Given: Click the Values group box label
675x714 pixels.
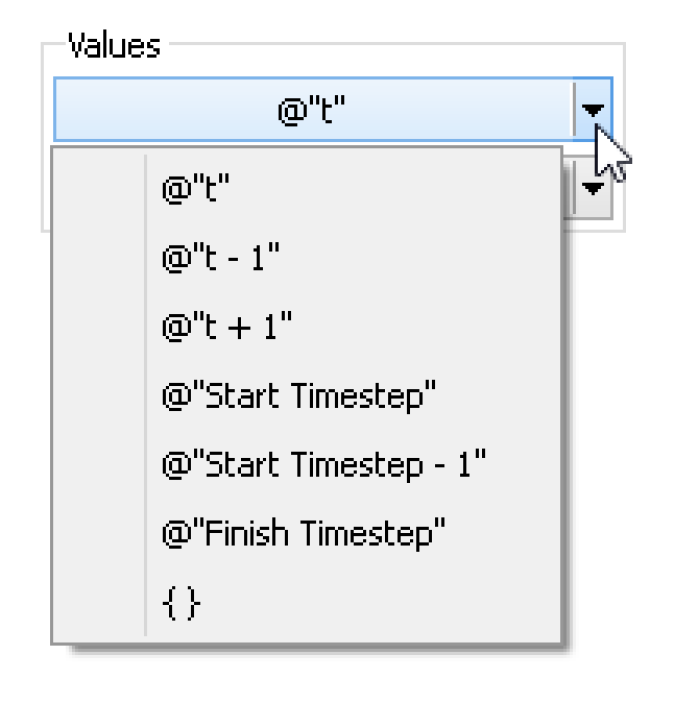Looking at the screenshot, I should pos(113,45).
